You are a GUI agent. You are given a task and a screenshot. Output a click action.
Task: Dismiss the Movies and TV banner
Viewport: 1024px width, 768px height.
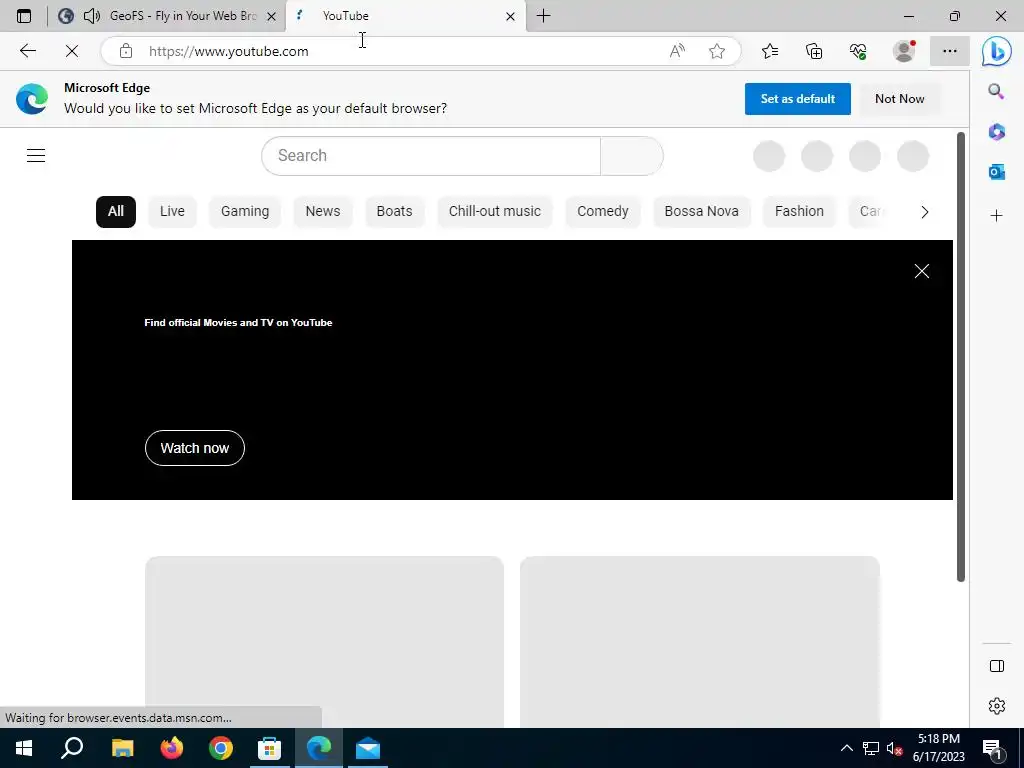point(921,271)
